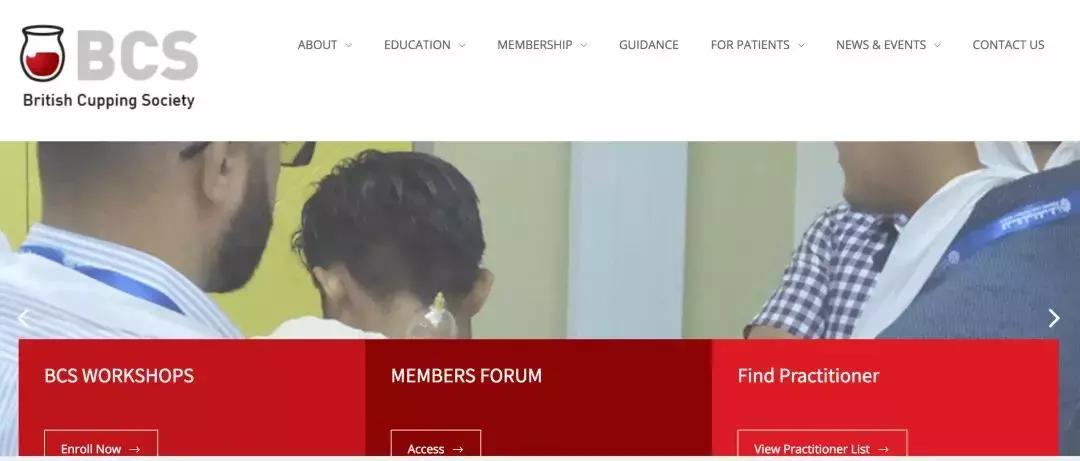Go to next slide with right arrow
Screen dimensions: 1080x461
(1054, 318)
